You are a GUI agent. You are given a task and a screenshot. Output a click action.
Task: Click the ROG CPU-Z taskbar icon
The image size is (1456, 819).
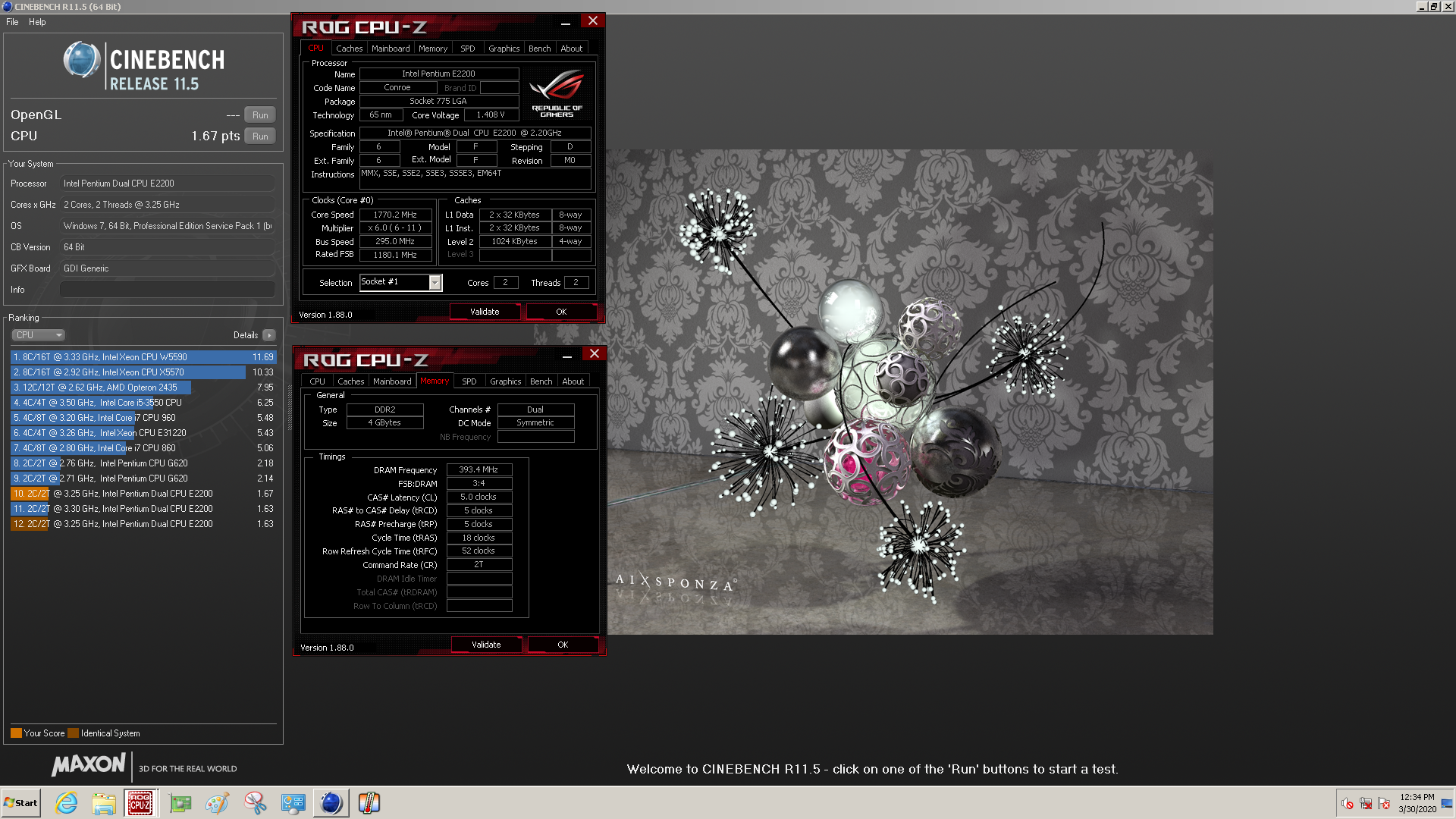140,802
